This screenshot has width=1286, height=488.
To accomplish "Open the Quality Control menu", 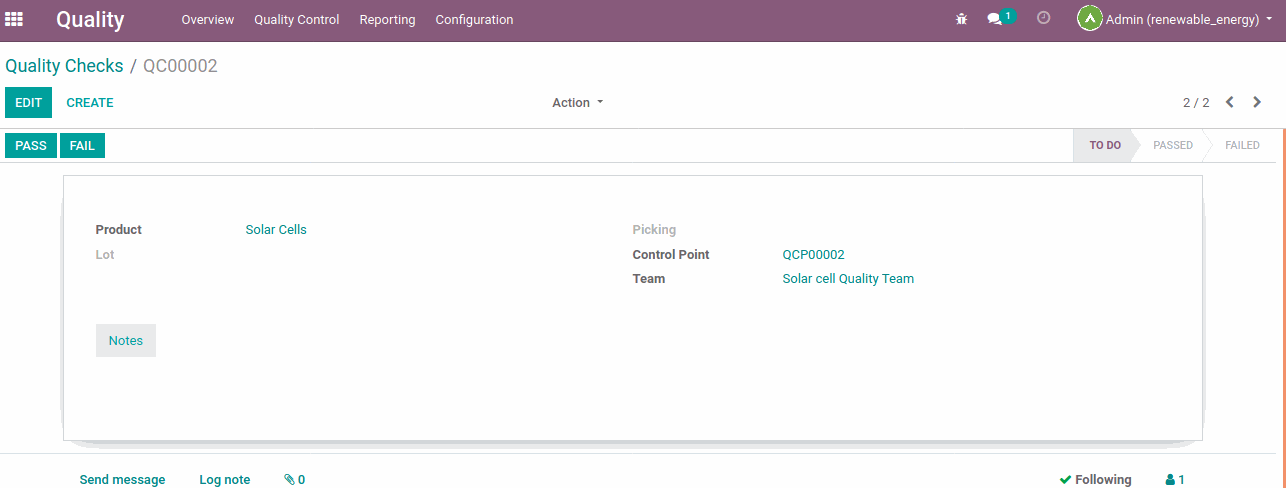I will [x=297, y=20].
